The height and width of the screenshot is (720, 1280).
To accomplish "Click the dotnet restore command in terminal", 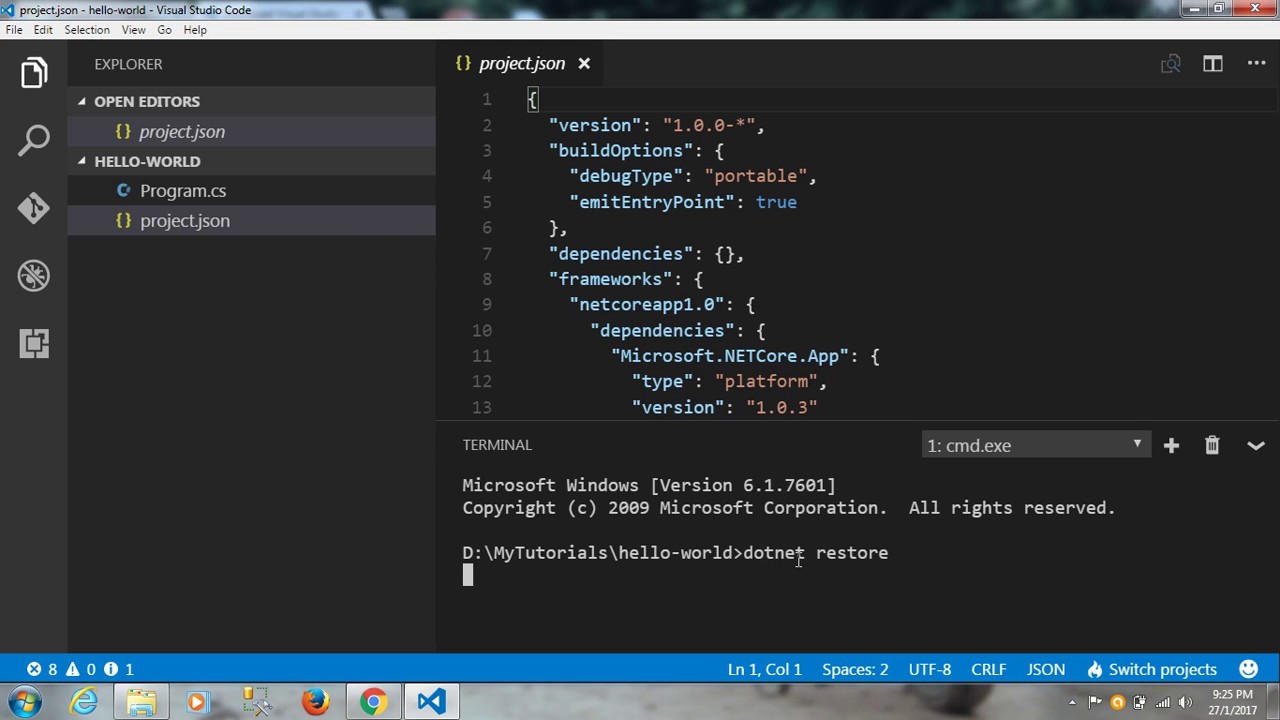I will [x=815, y=553].
